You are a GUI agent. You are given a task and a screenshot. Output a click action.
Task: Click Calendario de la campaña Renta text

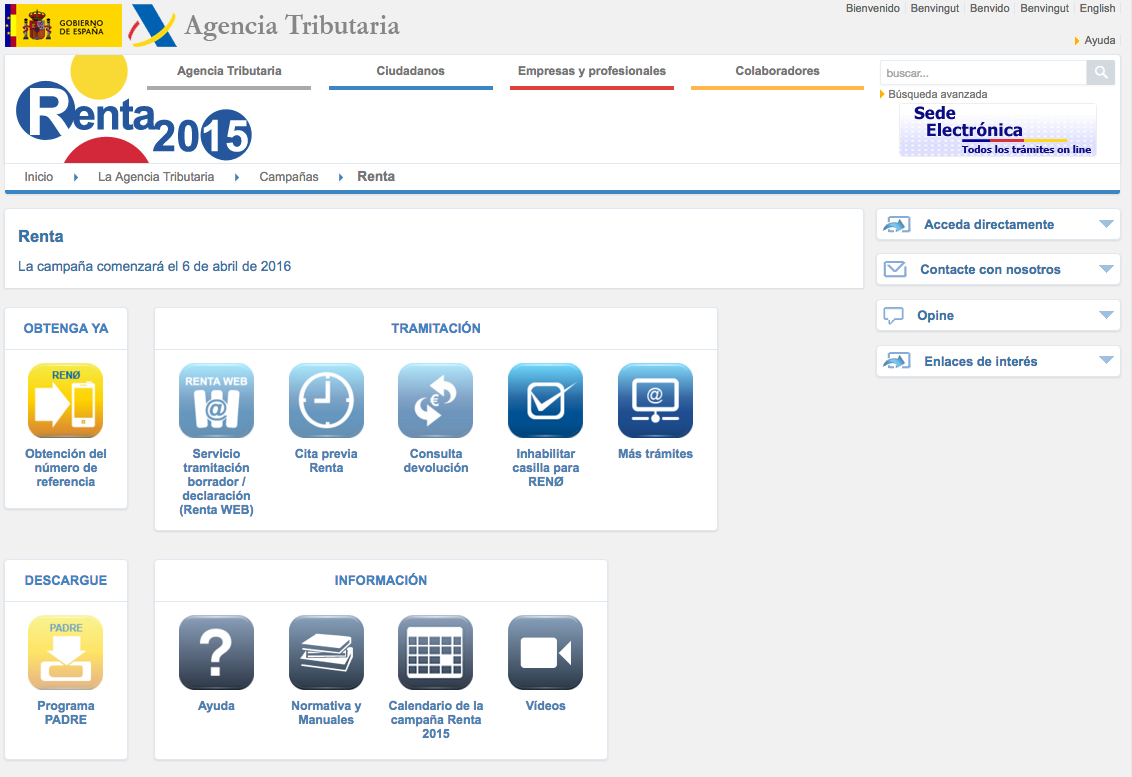[x=436, y=720]
